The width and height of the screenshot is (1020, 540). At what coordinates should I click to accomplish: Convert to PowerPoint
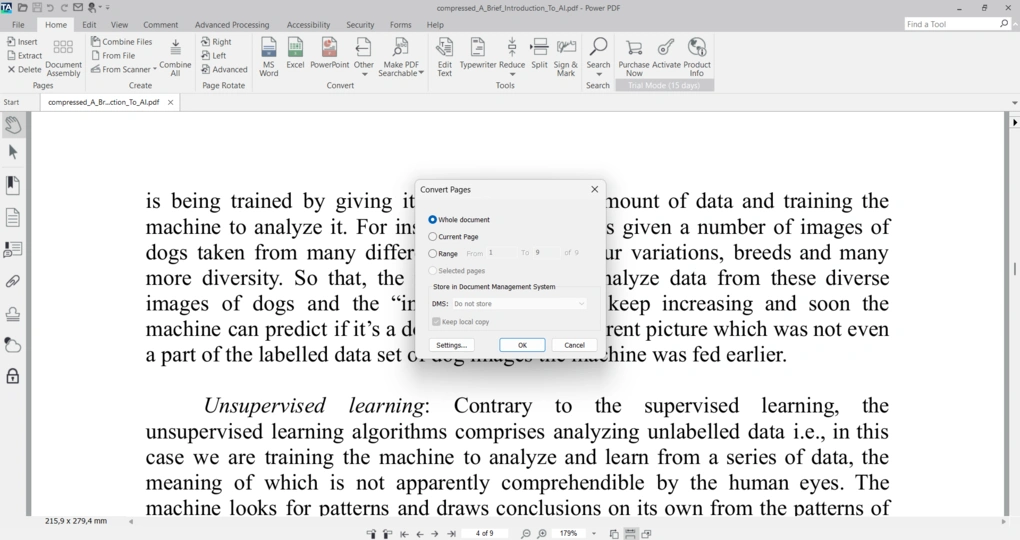[330, 53]
